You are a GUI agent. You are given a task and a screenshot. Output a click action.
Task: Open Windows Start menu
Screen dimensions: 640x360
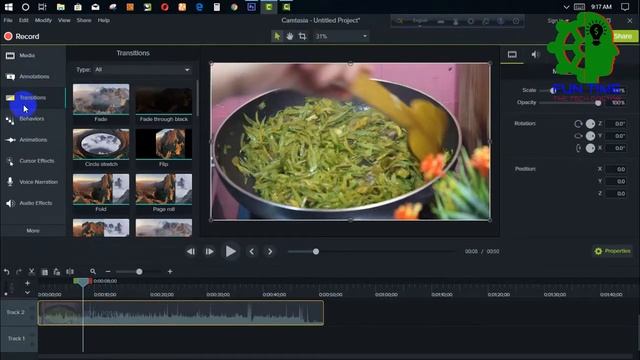click(x=8, y=7)
